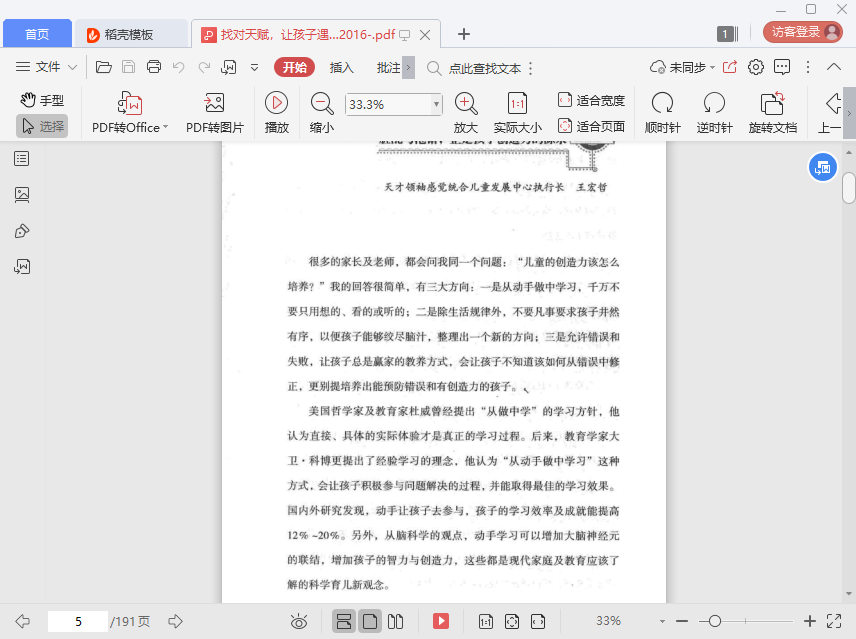Open the annotation pen sidebar icon
This screenshot has height=639, width=856.
coord(22,231)
